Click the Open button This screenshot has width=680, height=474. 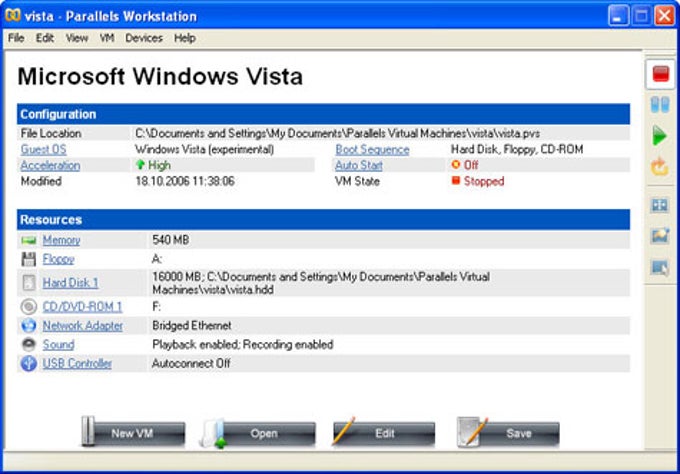pos(258,433)
